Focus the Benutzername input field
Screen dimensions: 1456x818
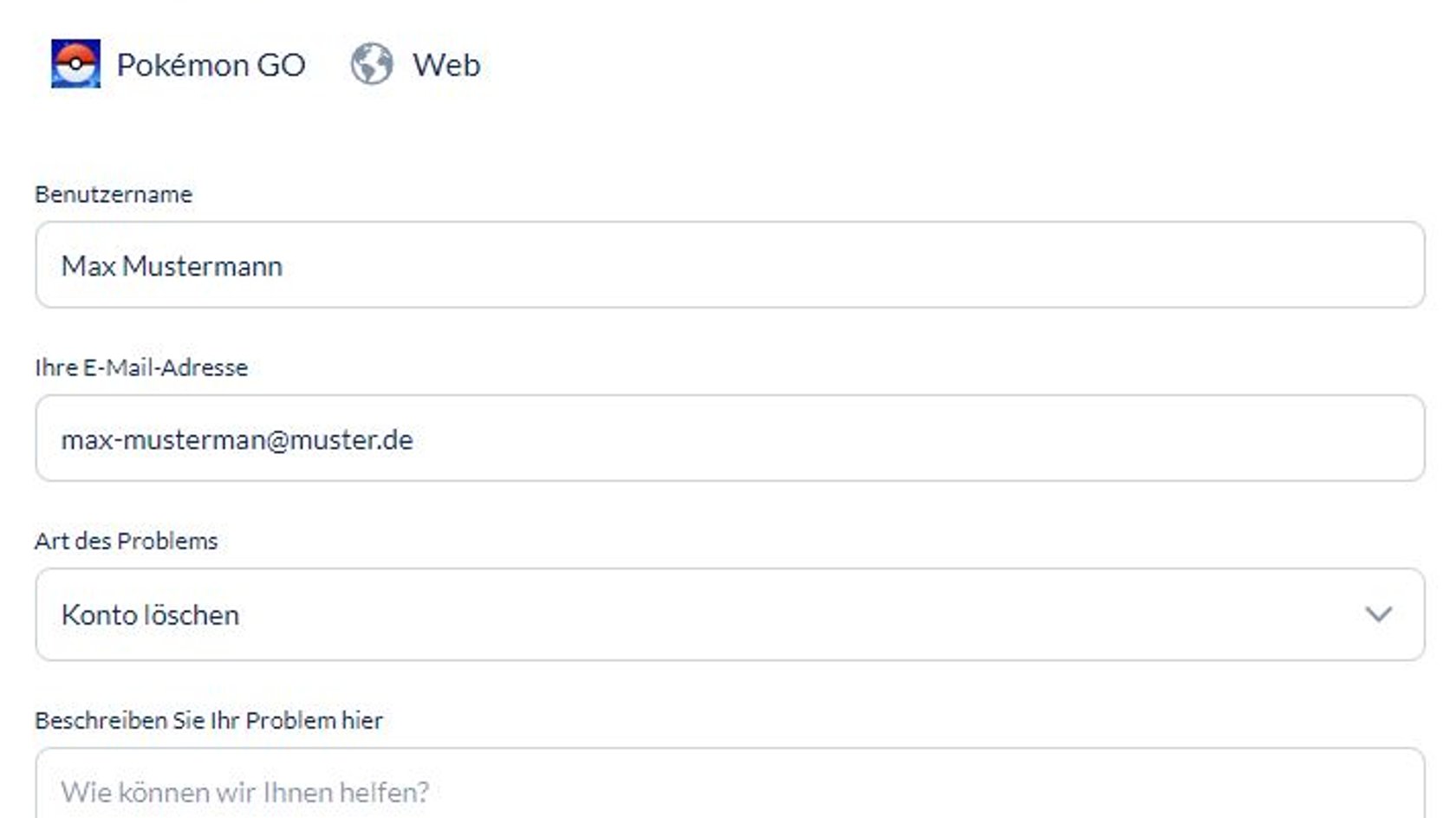click(730, 264)
